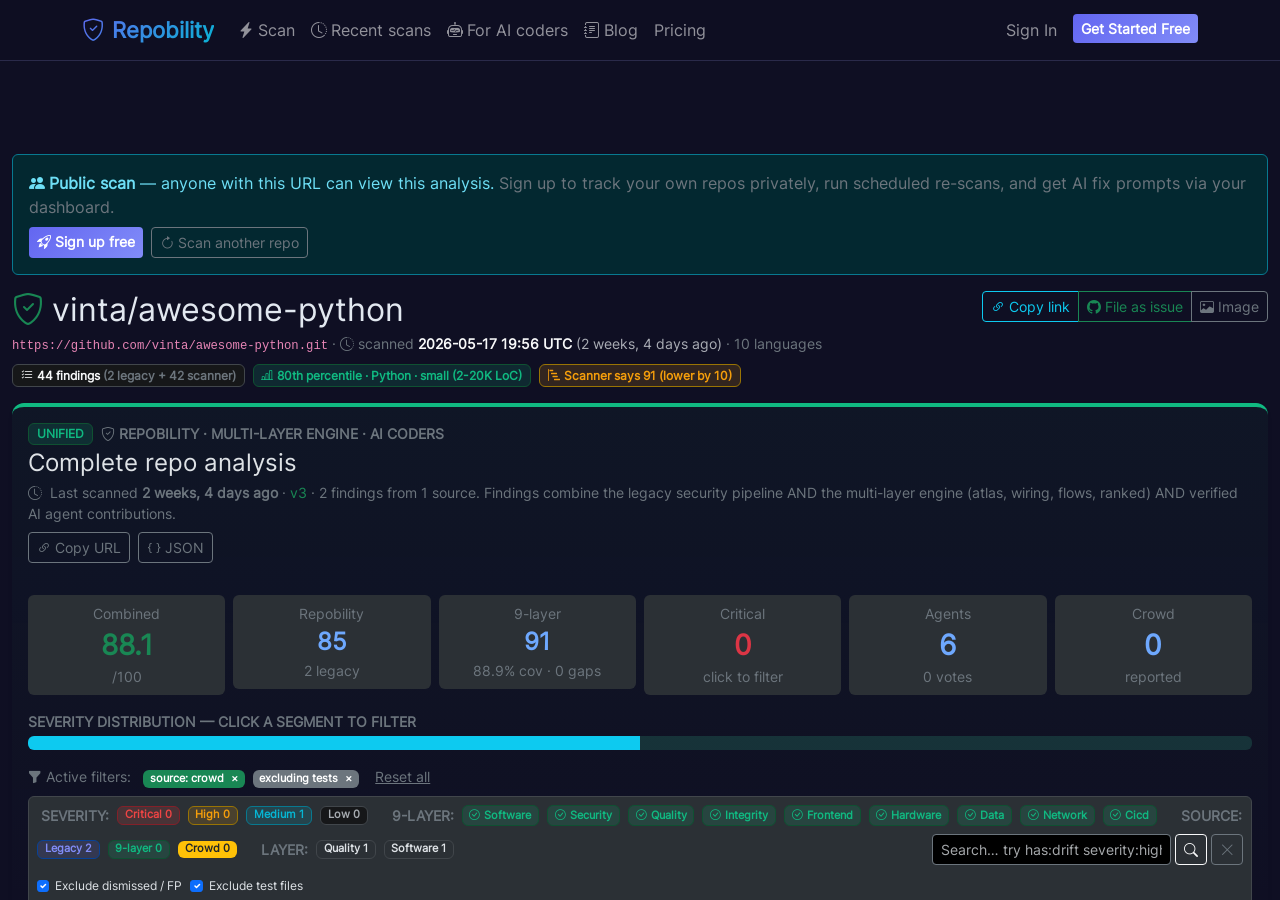Click Sign up free button

coord(86,242)
